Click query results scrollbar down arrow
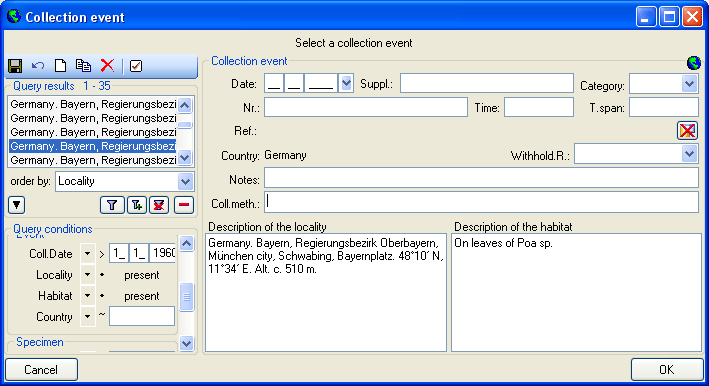Screen dimensions: 709x386 [185, 158]
